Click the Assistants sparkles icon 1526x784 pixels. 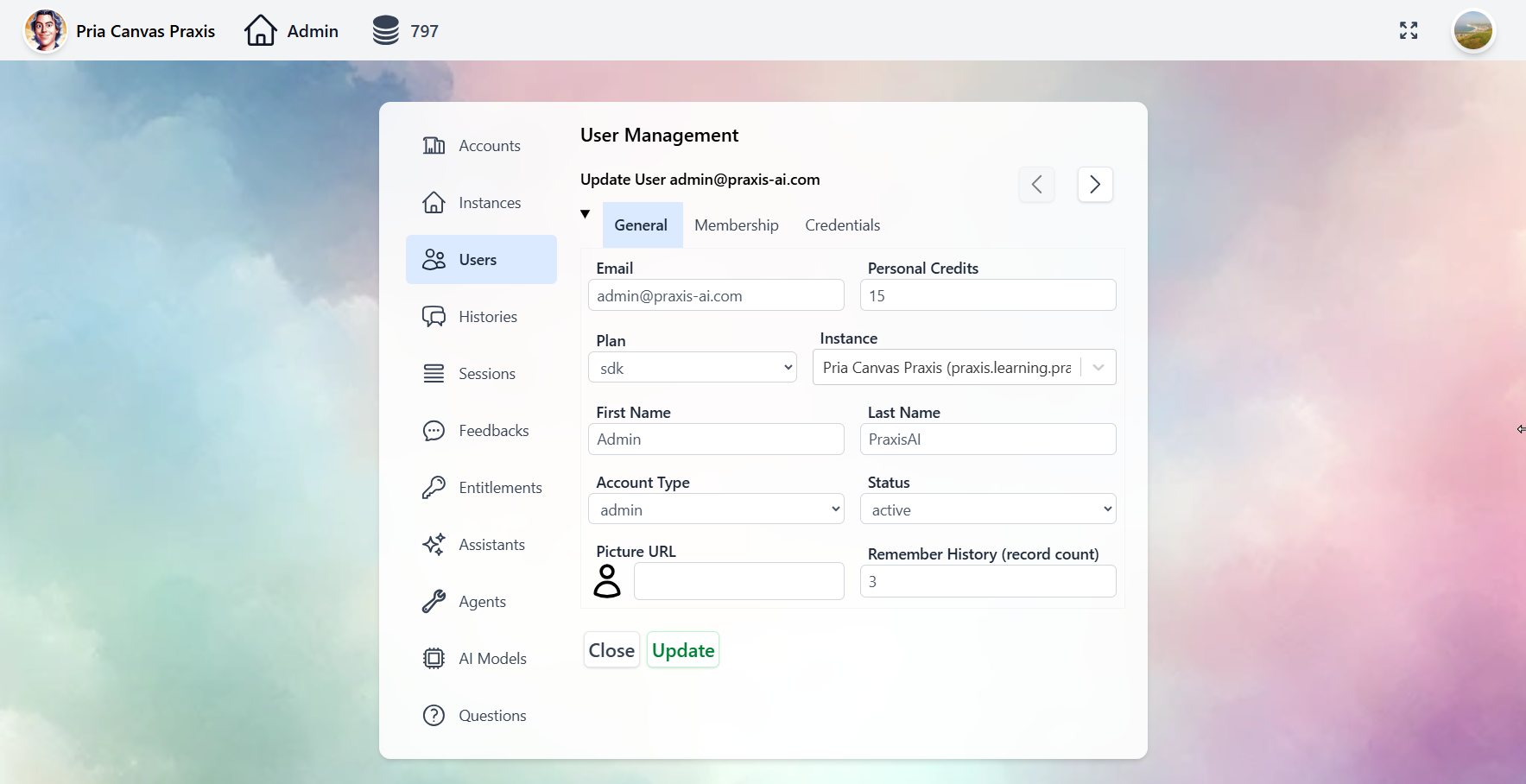(434, 544)
